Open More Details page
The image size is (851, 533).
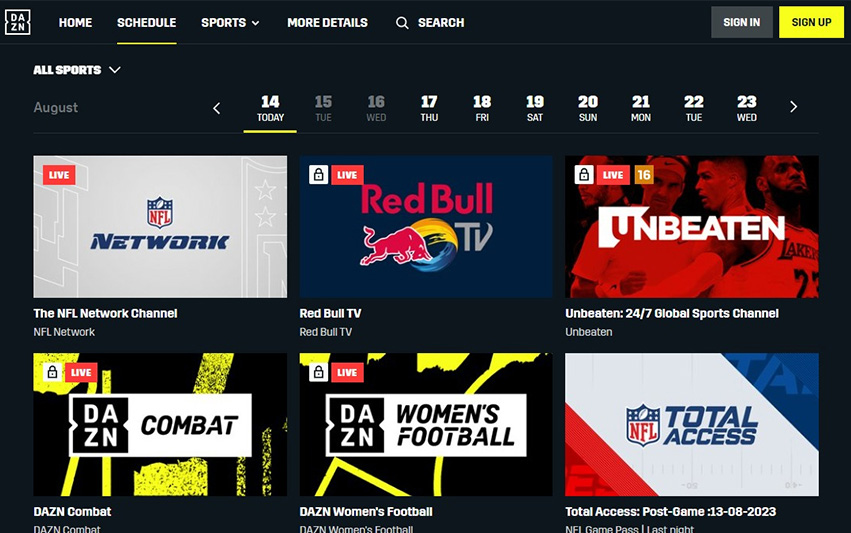pyautogui.click(x=327, y=23)
